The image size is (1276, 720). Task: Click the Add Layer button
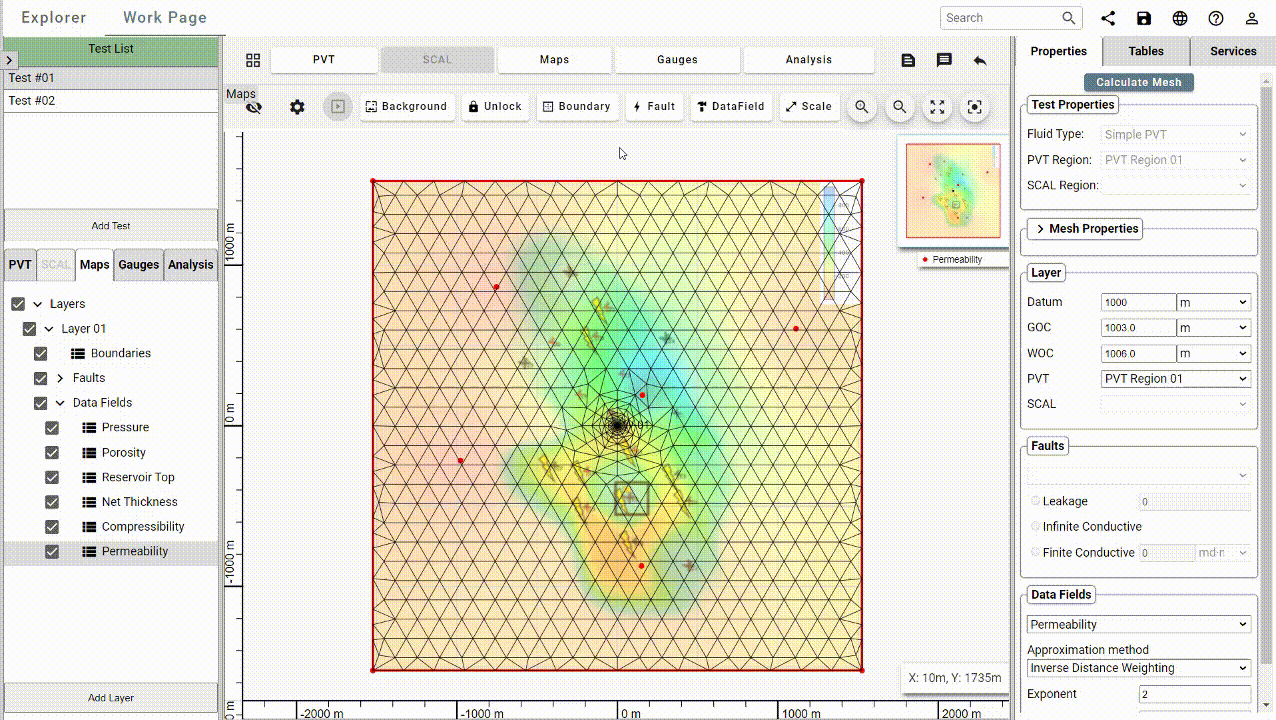(110, 698)
